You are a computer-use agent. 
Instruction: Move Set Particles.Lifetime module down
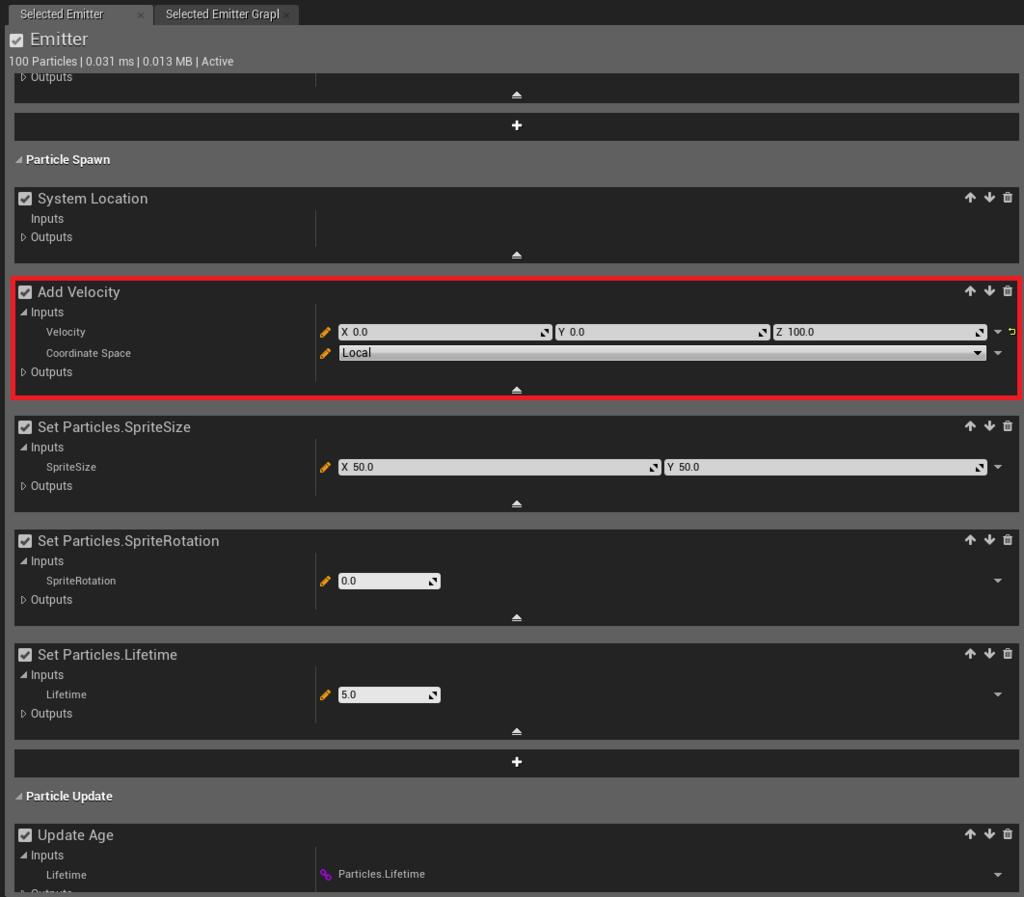click(x=989, y=653)
